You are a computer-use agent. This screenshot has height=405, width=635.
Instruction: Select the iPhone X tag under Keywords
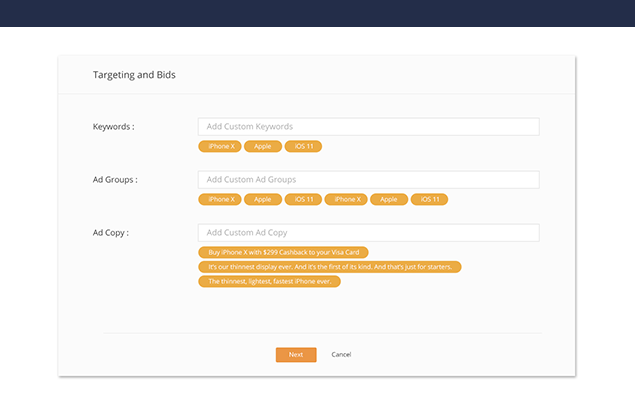pos(220,146)
